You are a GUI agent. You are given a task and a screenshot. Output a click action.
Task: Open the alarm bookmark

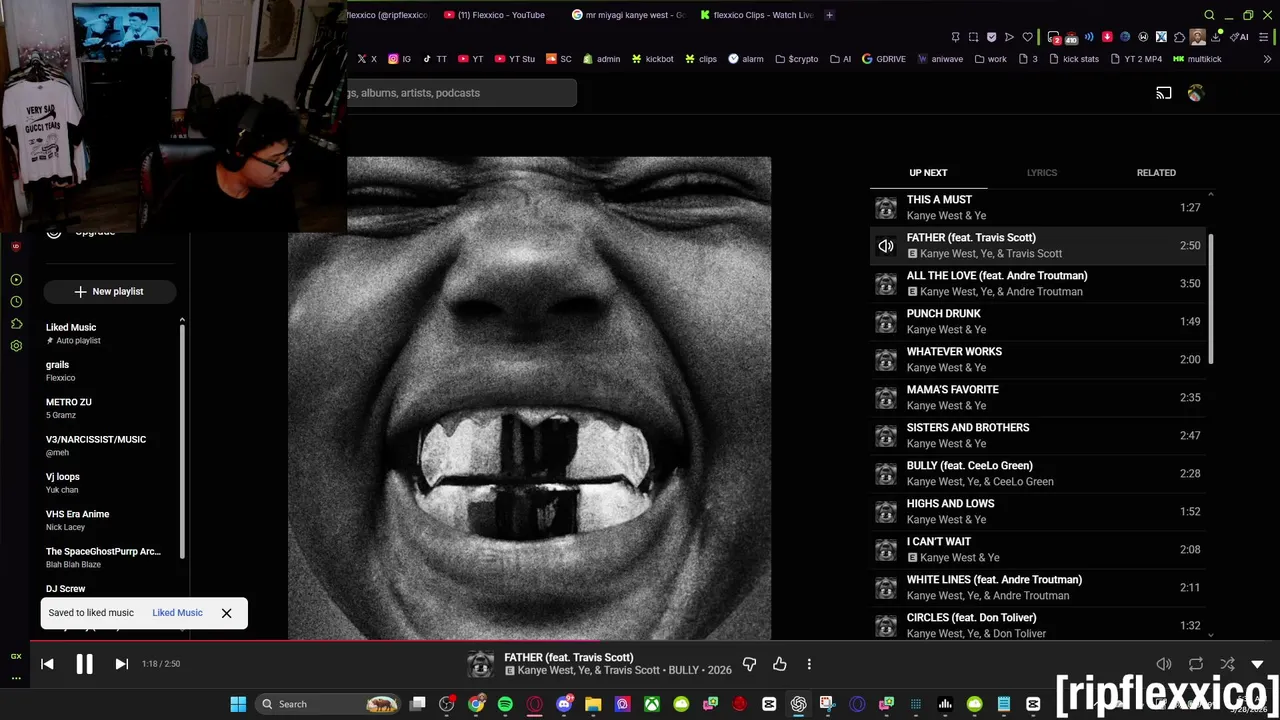point(746,59)
